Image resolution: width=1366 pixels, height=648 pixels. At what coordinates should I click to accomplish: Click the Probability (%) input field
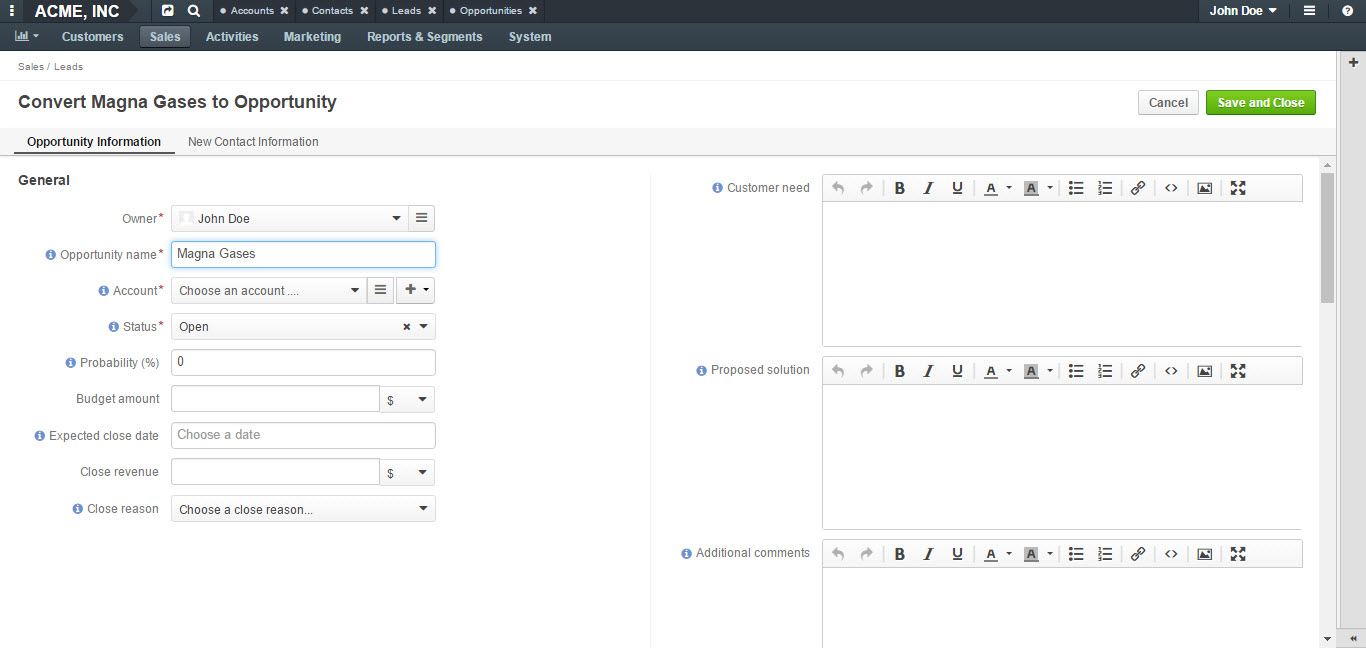[x=303, y=362]
